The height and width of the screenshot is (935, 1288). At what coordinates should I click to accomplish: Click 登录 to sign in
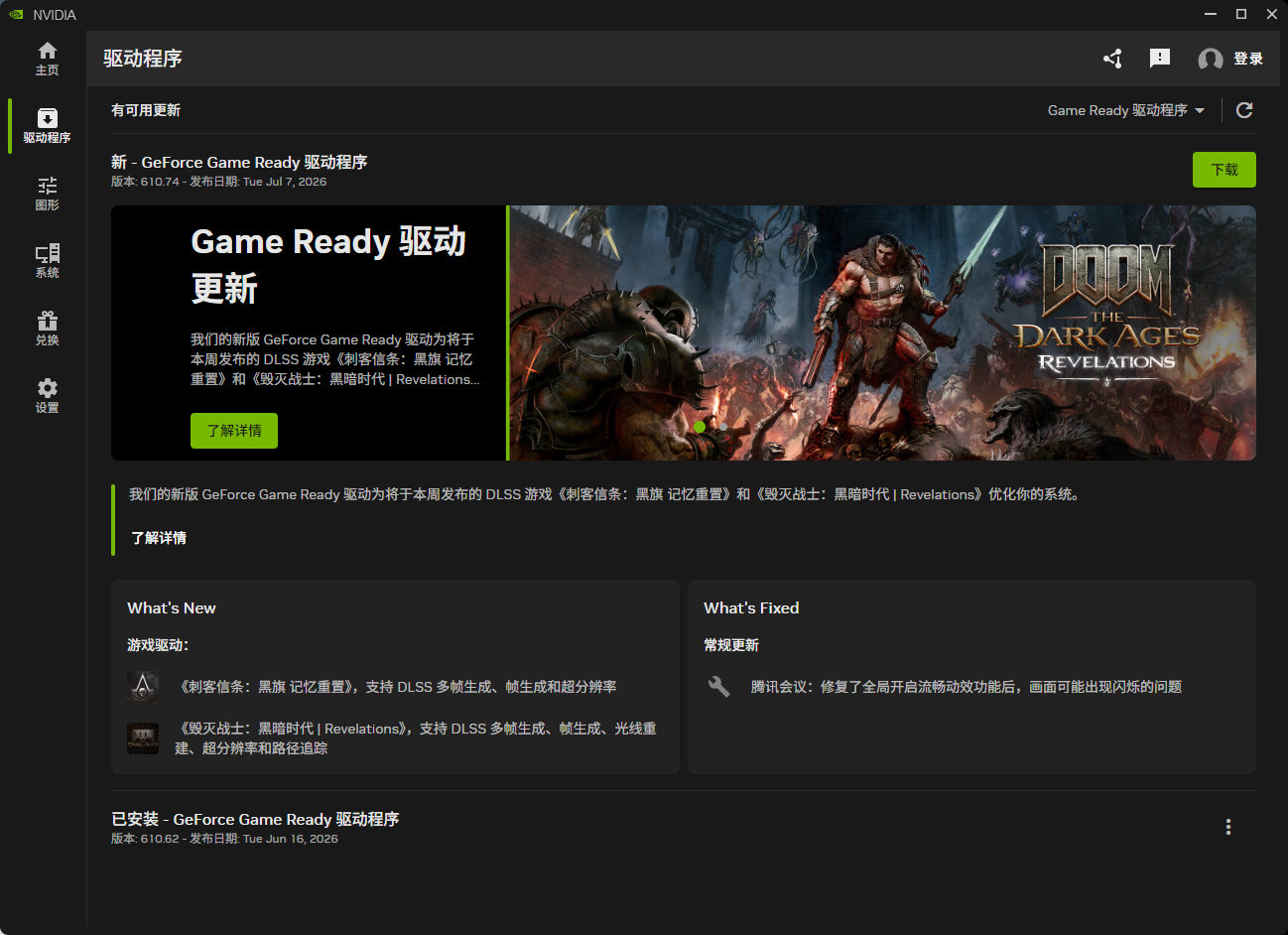point(1248,59)
